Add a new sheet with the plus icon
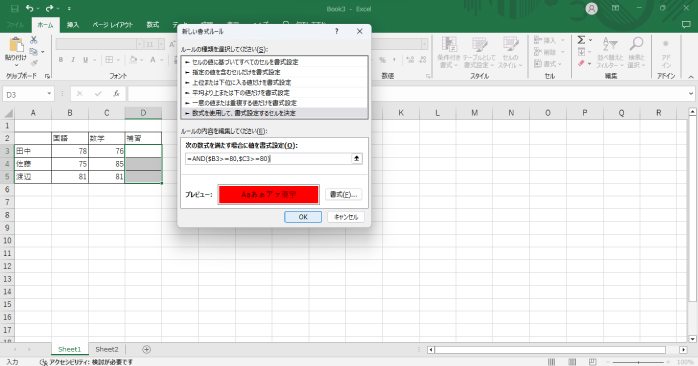Image resolution: width=698 pixels, height=366 pixels. coord(146,350)
